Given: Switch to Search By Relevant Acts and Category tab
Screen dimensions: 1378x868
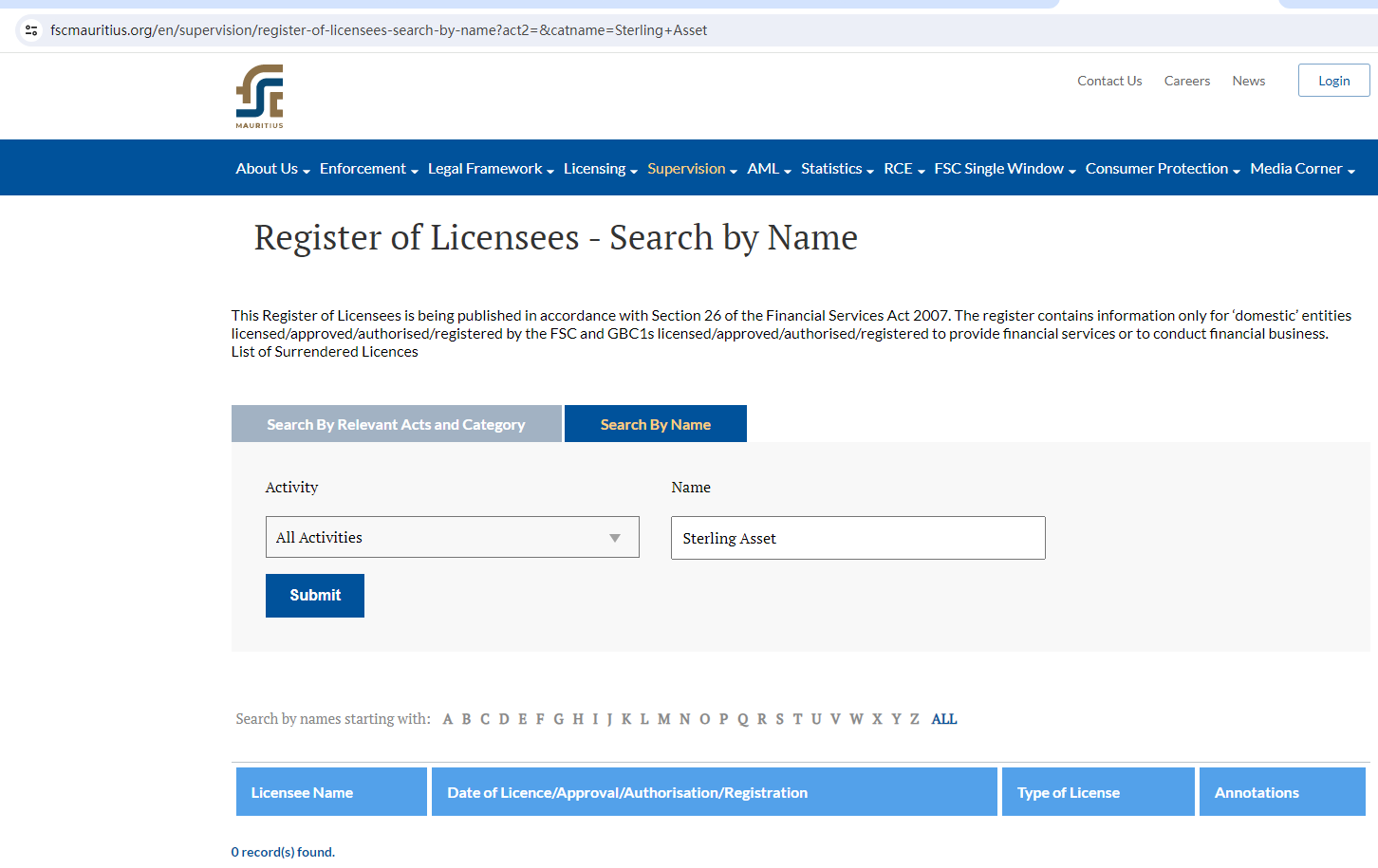Looking at the screenshot, I should click(396, 424).
